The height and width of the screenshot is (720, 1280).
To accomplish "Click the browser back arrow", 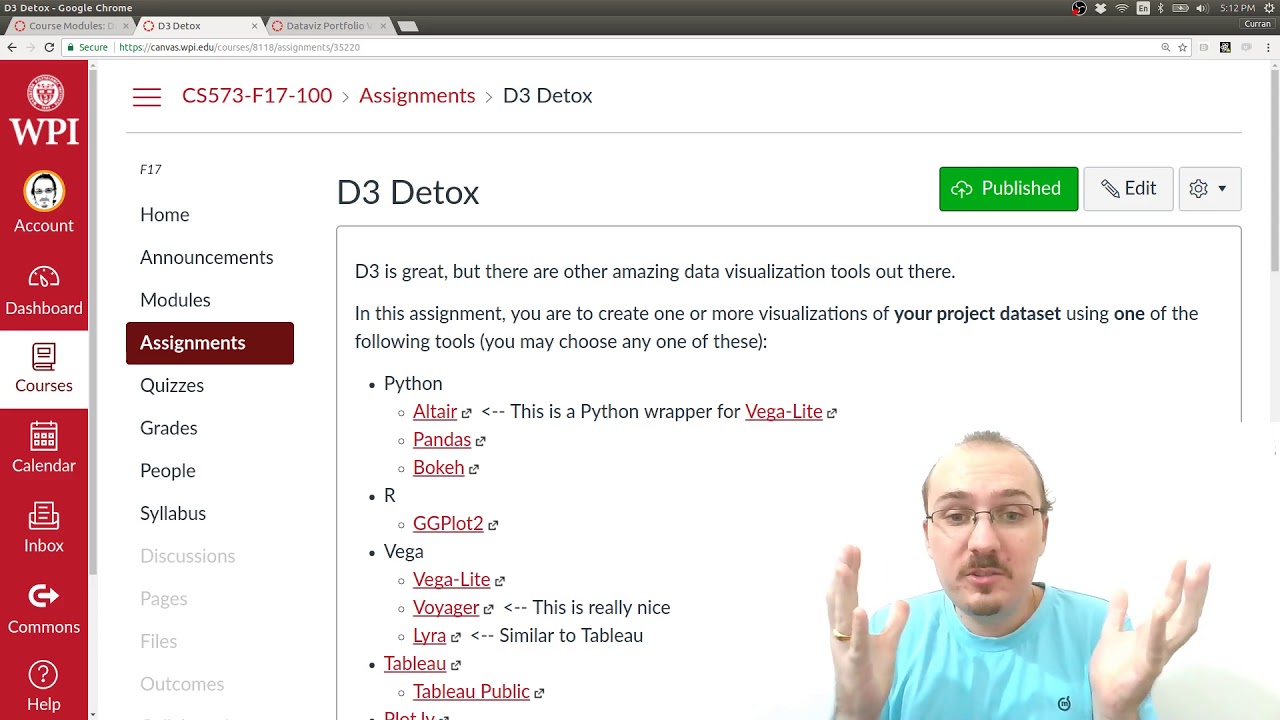I will point(12,47).
